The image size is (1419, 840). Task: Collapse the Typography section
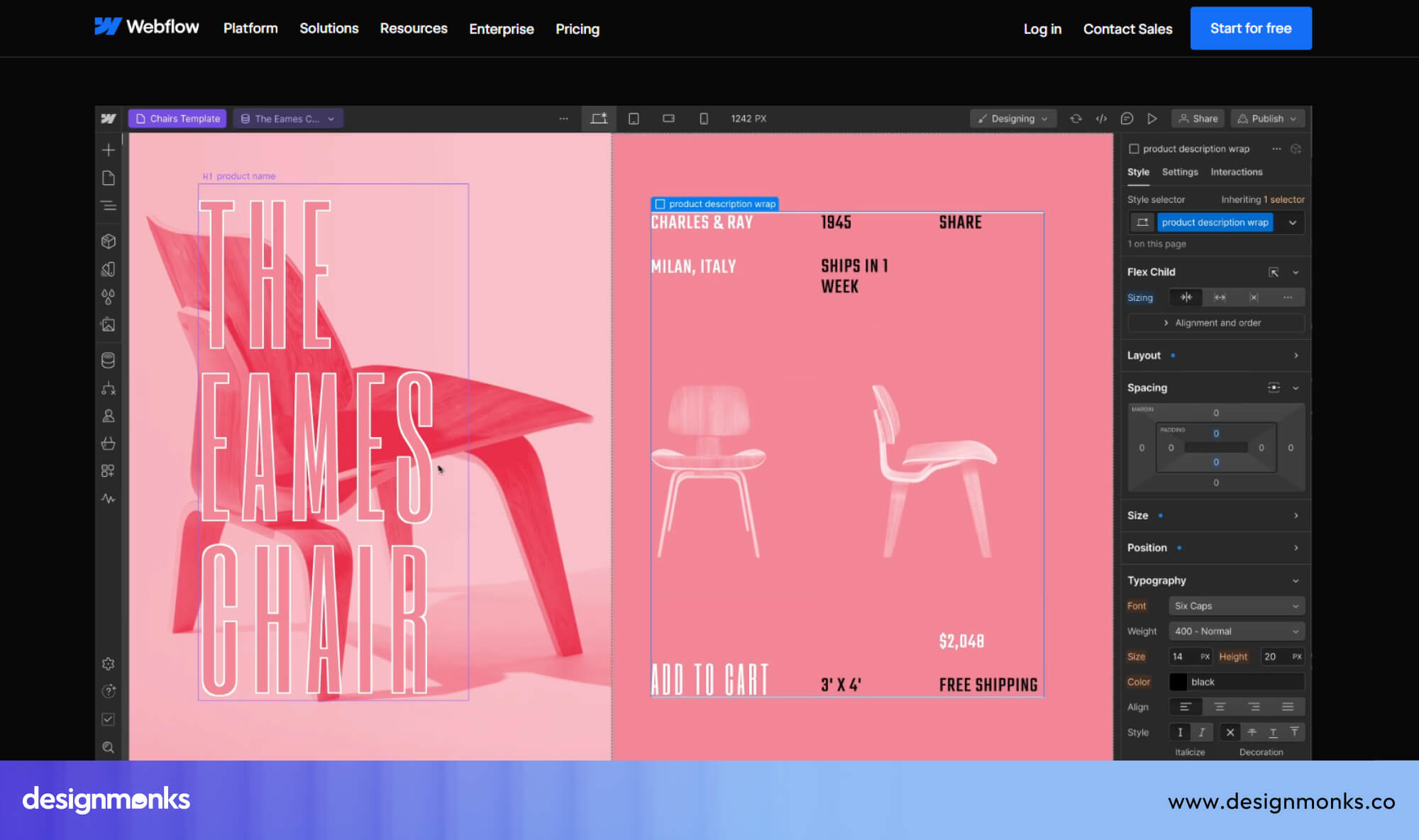pyautogui.click(x=1296, y=580)
